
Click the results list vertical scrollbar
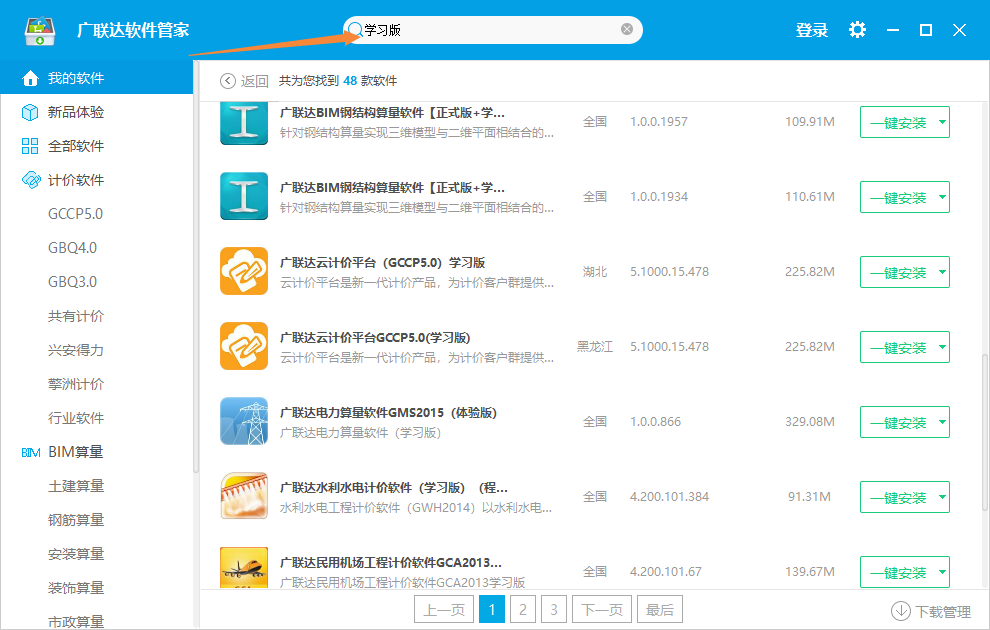pyautogui.click(x=985, y=432)
